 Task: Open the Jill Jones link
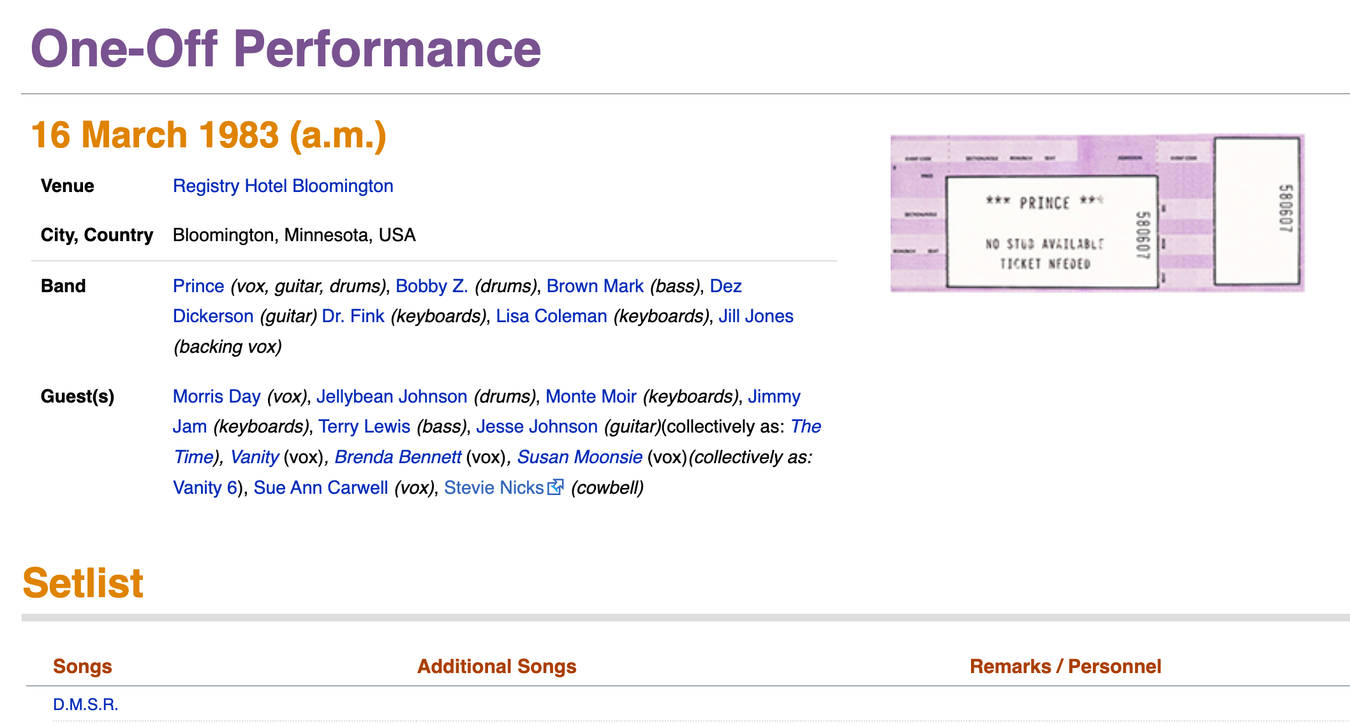tap(756, 316)
